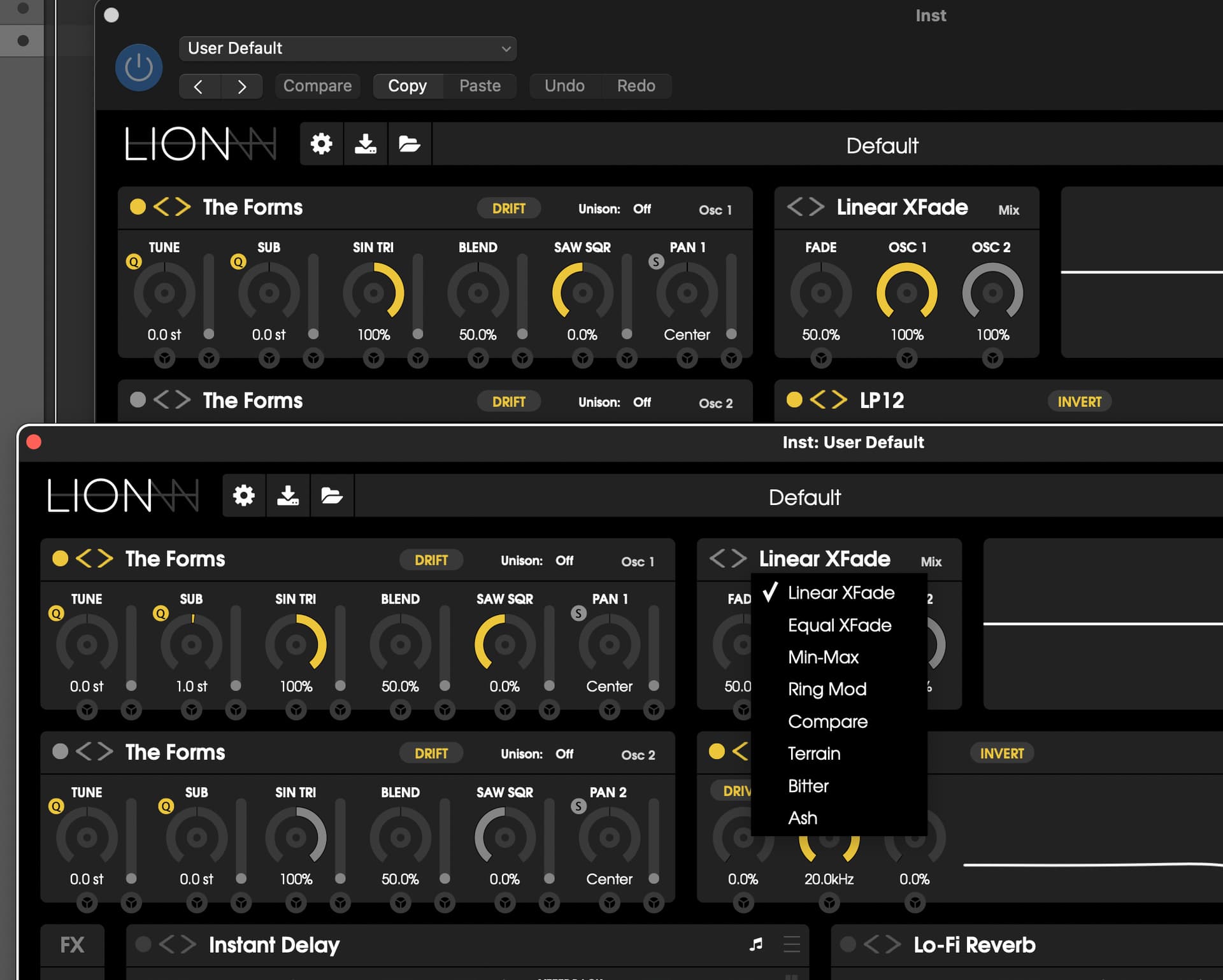Open the User Default preset dropdown
This screenshot has width=1223, height=980.
click(348, 48)
